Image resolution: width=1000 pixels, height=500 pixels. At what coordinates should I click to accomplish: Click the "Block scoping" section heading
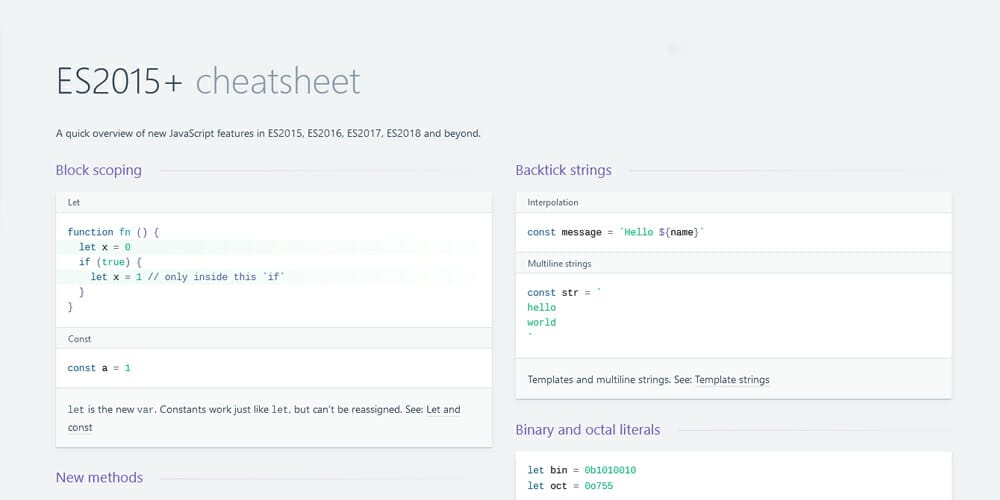[99, 170]
